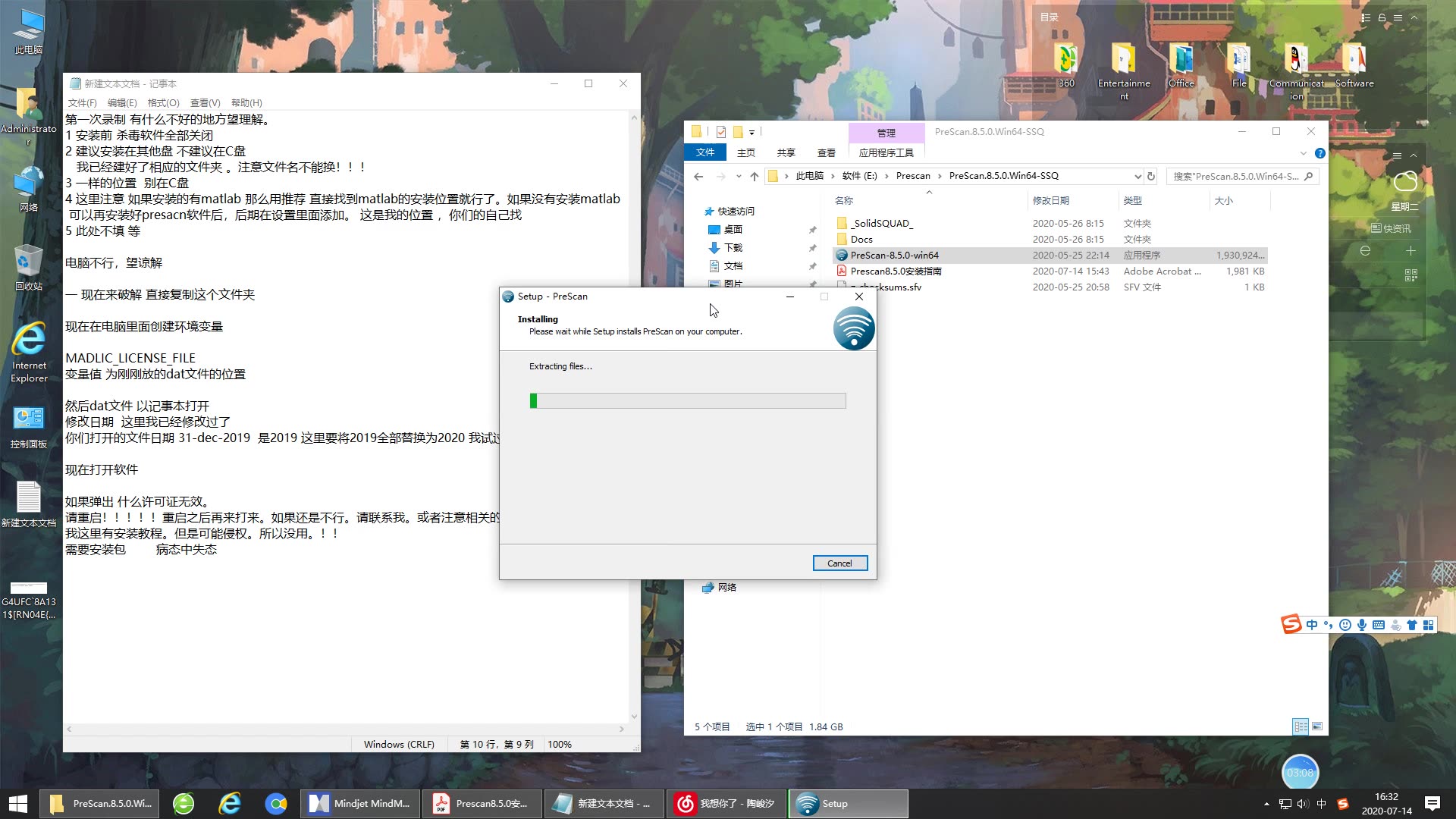Click Notepad vertical scrollbar down arrow

(x=634, y=717)
